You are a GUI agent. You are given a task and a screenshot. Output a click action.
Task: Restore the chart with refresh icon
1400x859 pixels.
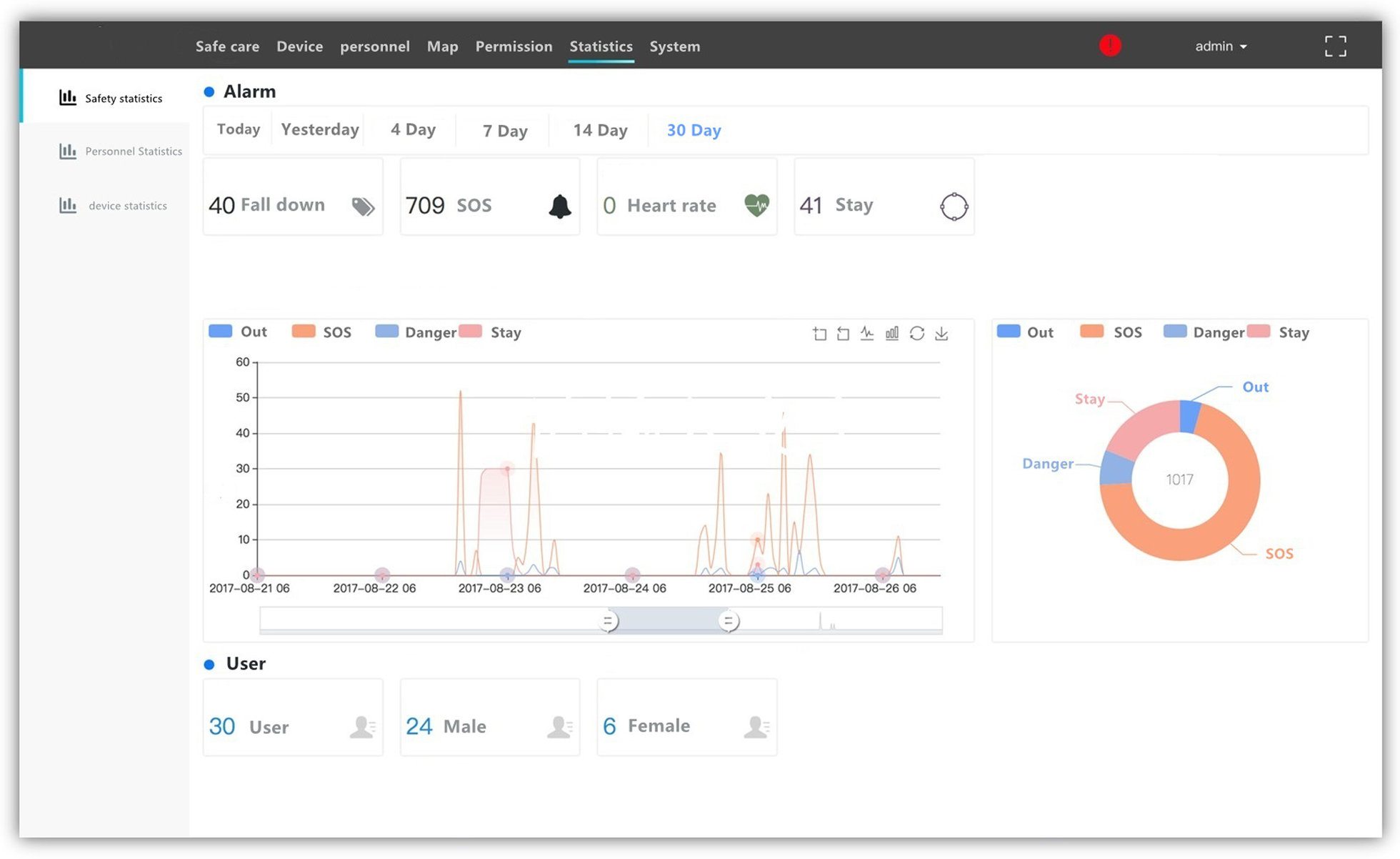pyautogui.click(x=917, y=333)
